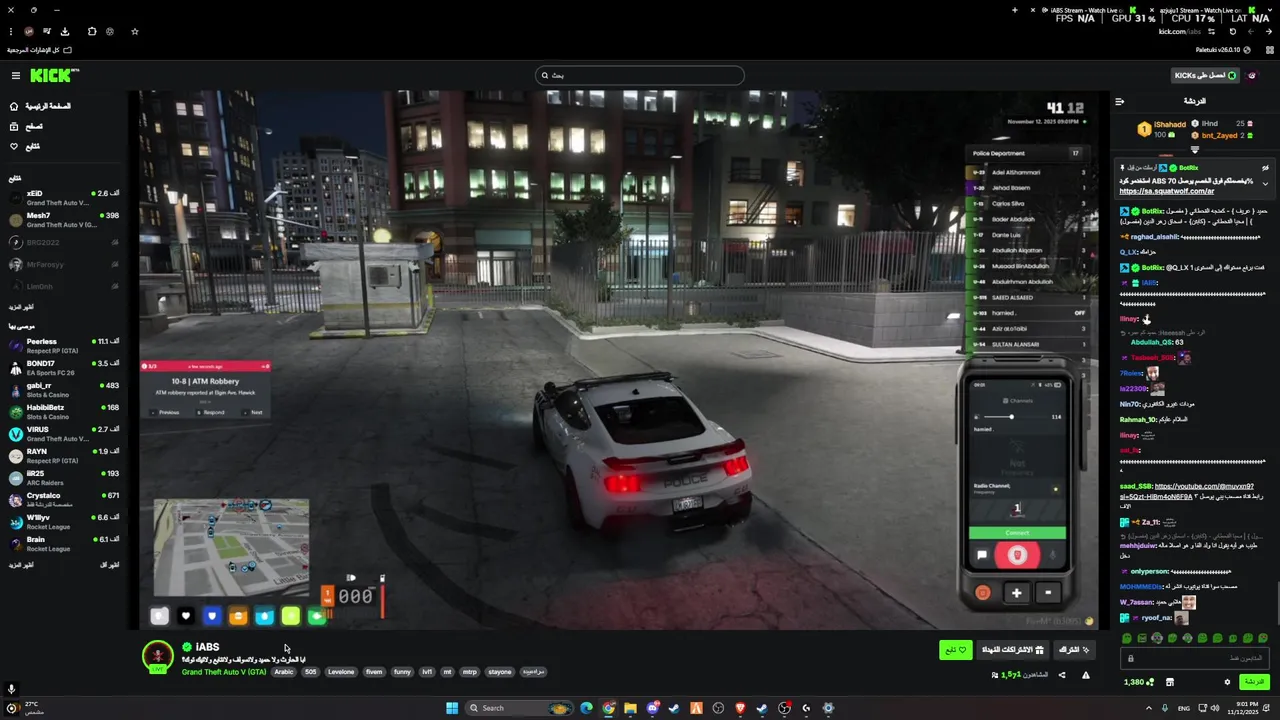
Task: Click the Subscribe button
Action: [1074, 650]
